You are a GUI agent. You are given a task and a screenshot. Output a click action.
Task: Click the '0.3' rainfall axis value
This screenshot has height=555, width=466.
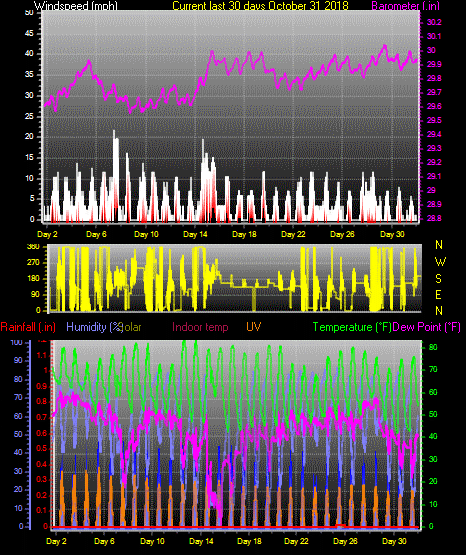(42, 480)
